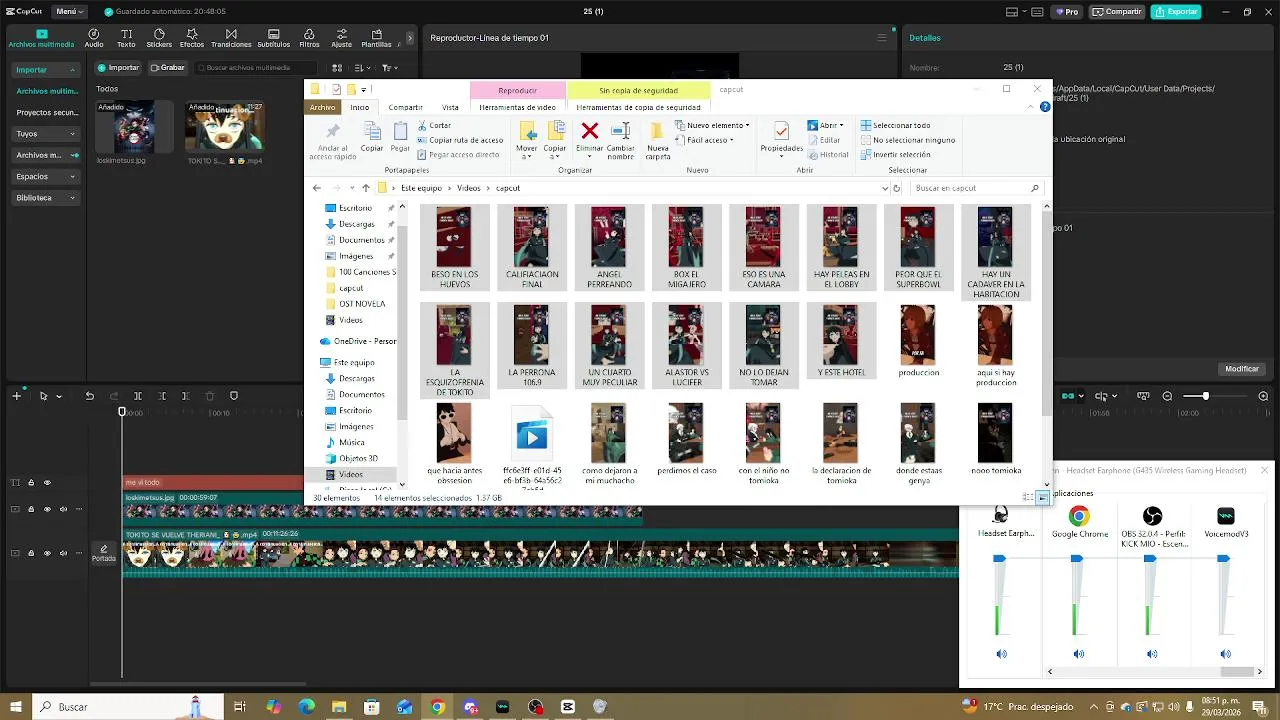Click Explorer large icons view button
Image resolution: width=1280 pixels, height=720 pixels.
point(1042,497)
